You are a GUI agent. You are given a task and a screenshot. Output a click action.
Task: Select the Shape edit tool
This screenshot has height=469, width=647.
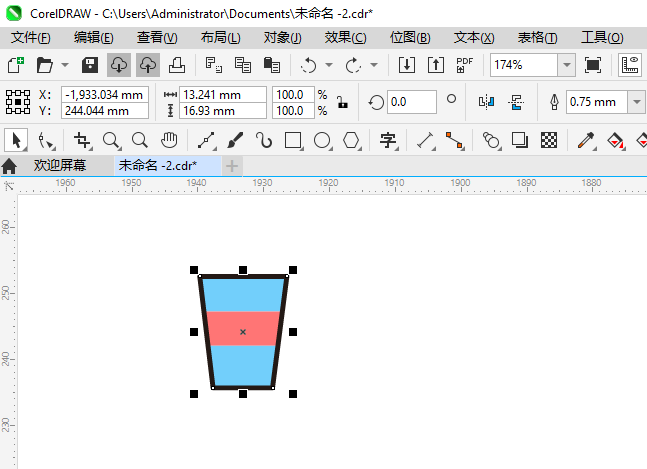(x=46, y=140)
